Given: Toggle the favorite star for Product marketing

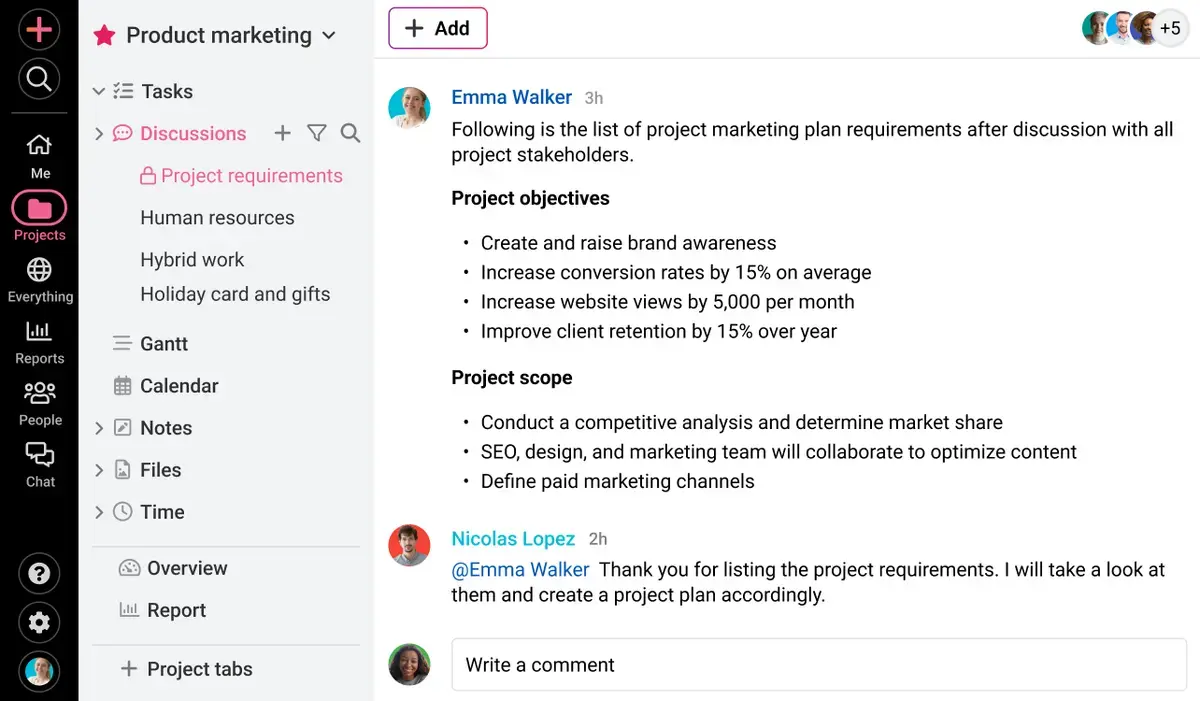Looking at the screenshot, I should click(104, 36).
